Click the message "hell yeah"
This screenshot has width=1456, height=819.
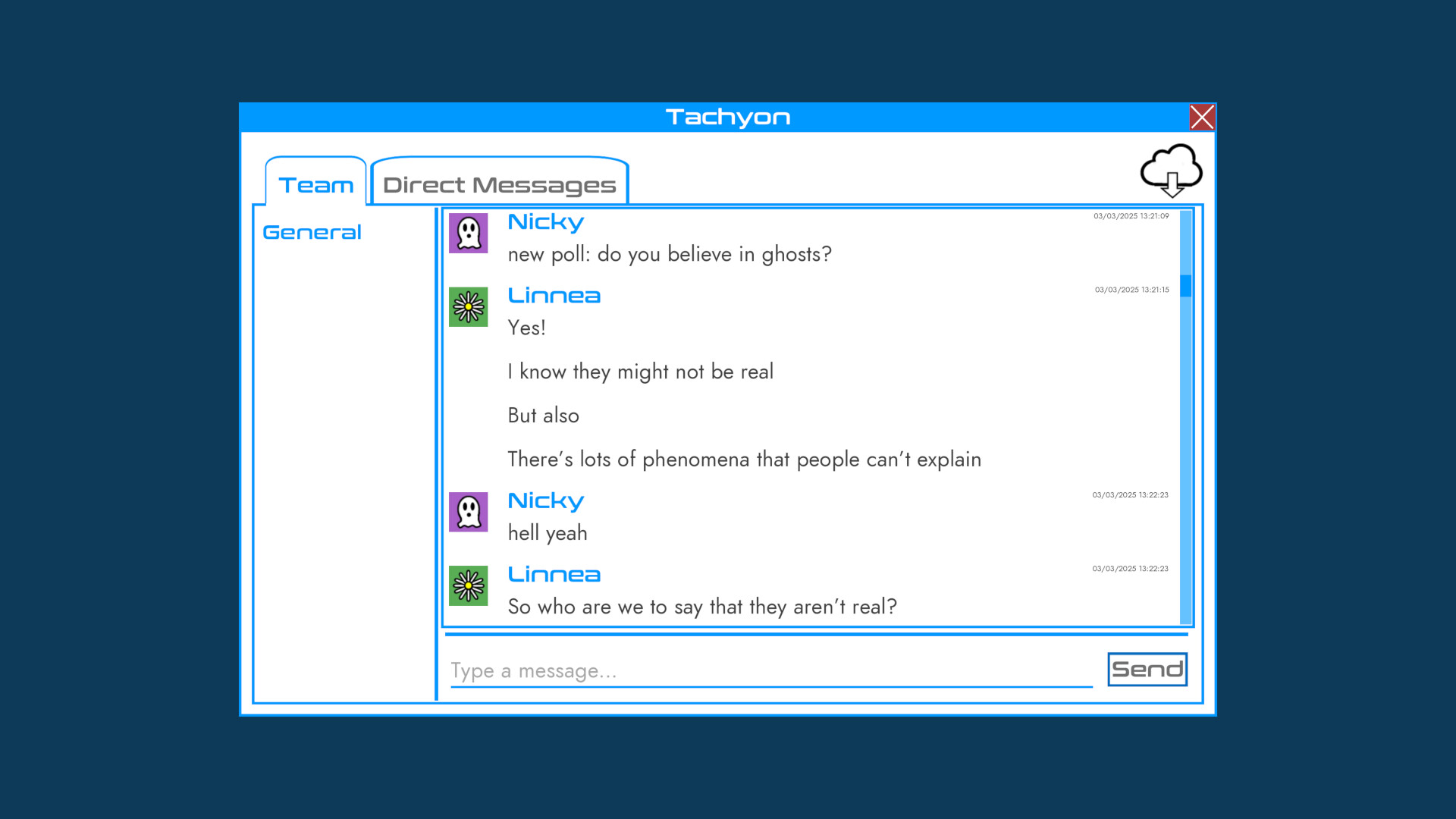point(547,532)
